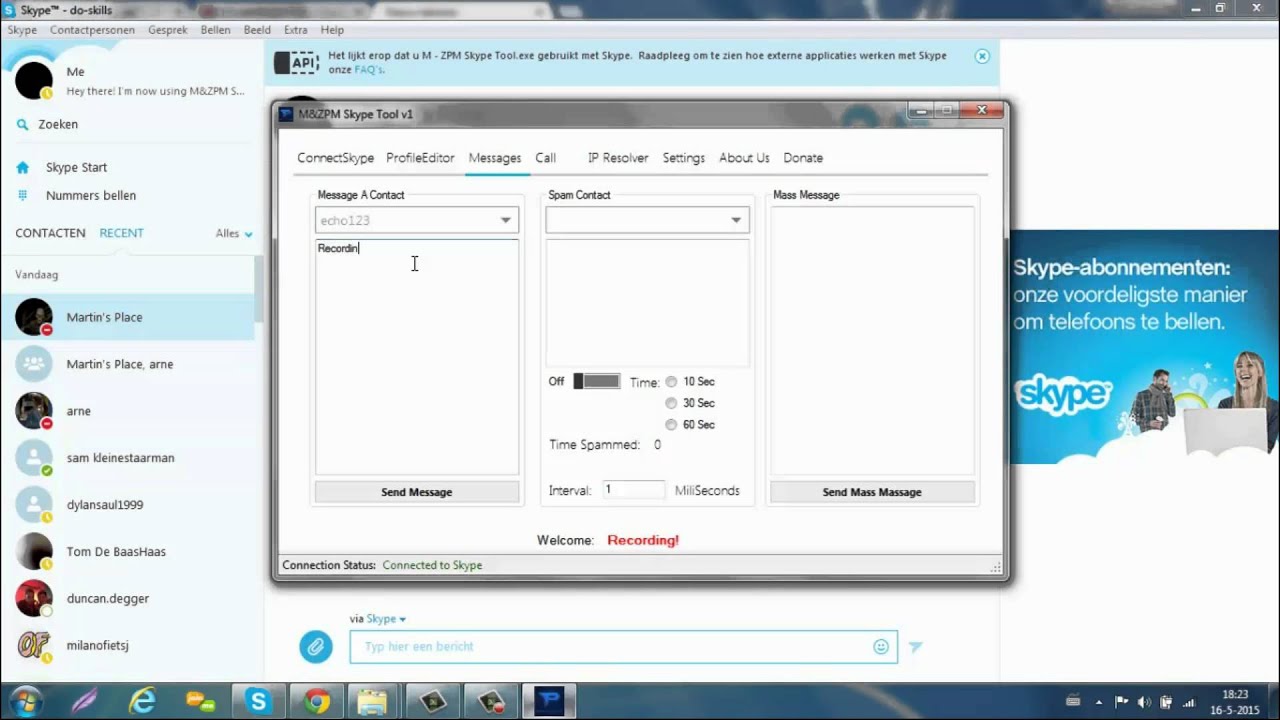Open the Beeld menu

pos(257,30)
